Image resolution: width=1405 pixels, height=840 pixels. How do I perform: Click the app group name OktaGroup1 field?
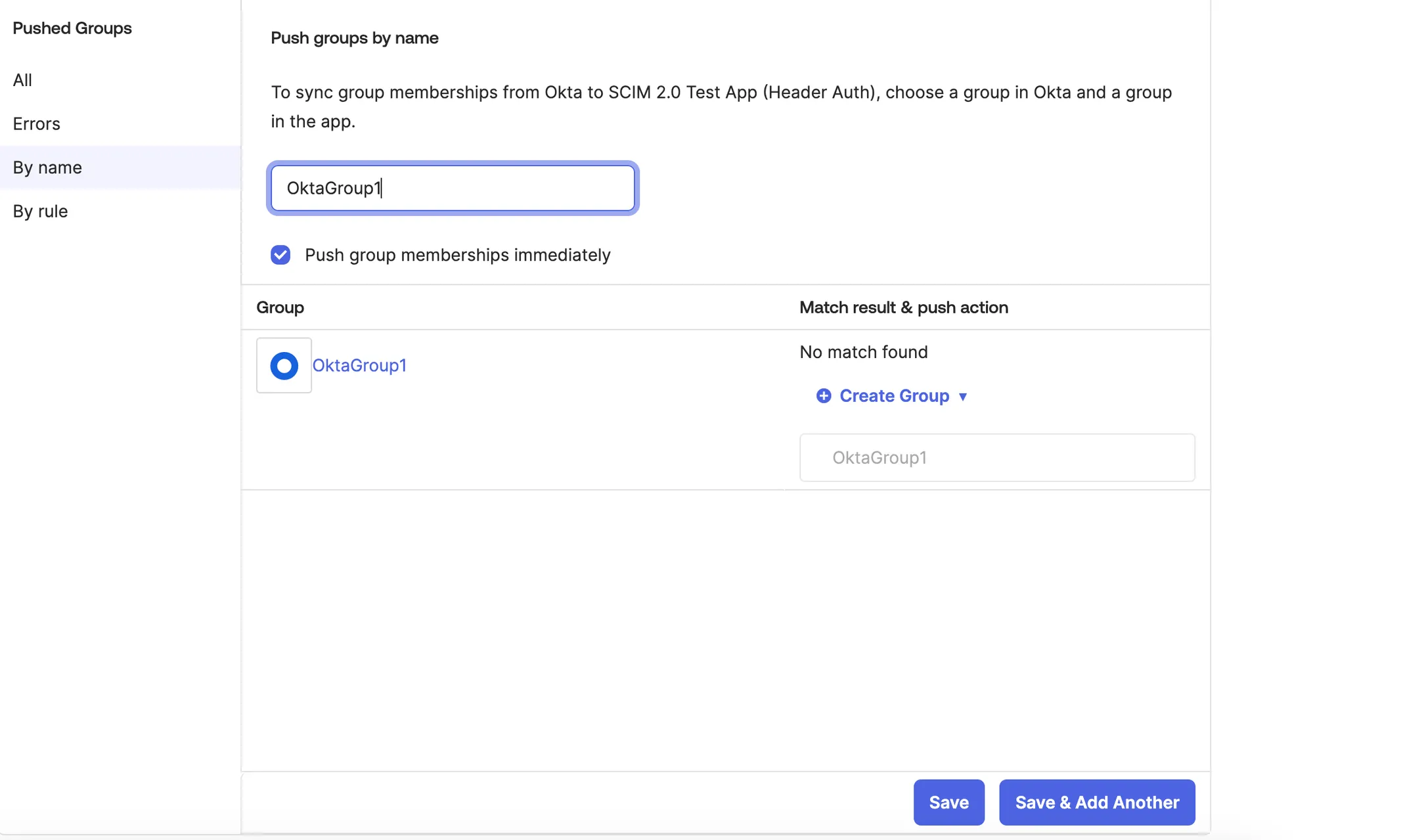point(996,457)
